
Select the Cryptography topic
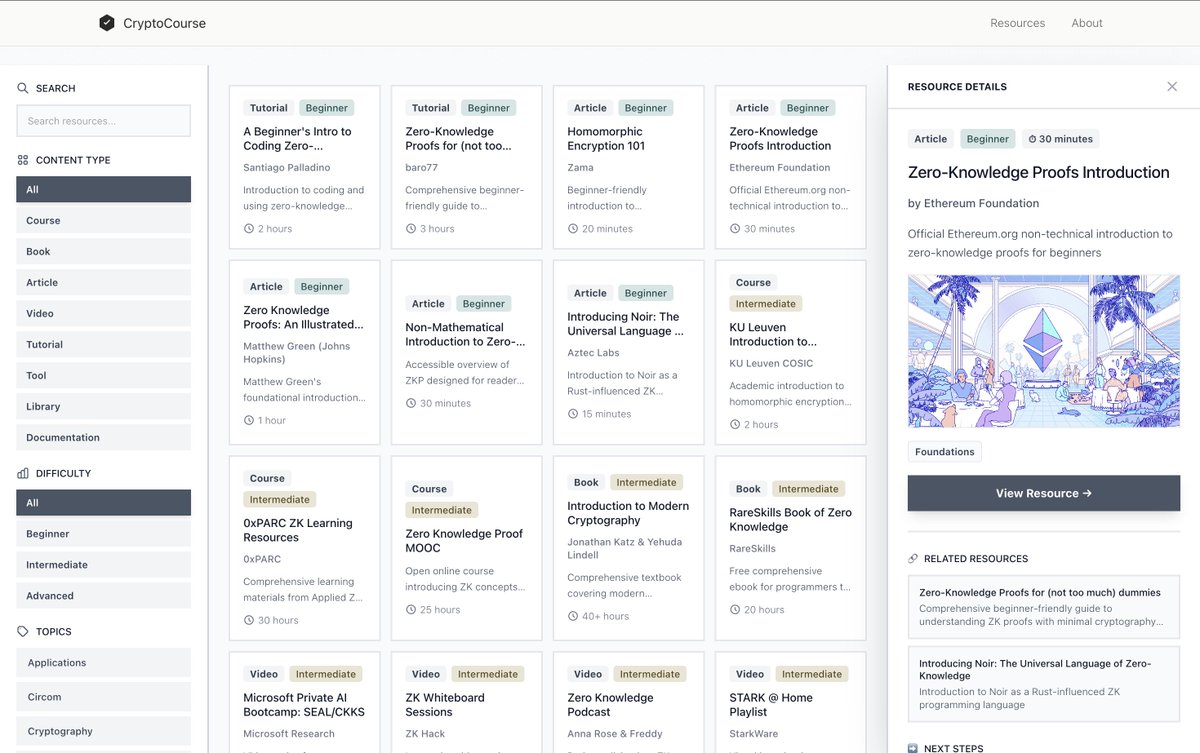(104, 731)
